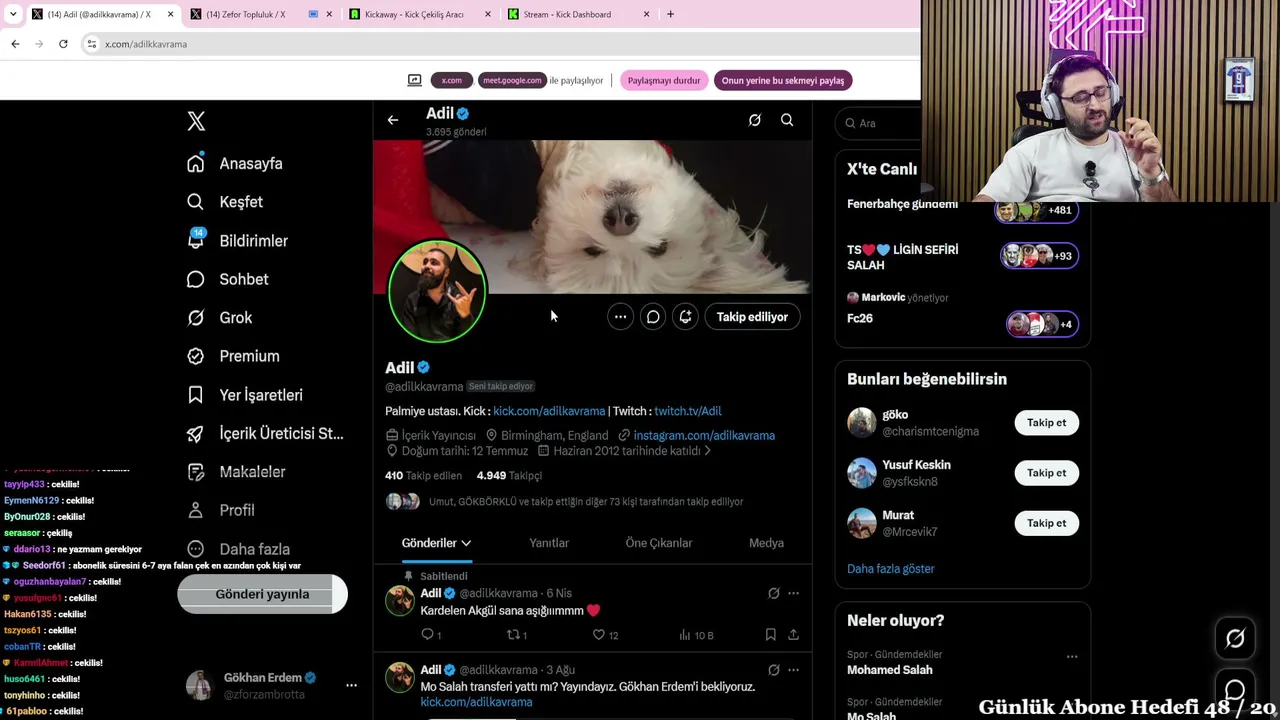Click Onun yerine bu sekmeyi paylaş
1280x720 pixels.
[x=783, y=81]
